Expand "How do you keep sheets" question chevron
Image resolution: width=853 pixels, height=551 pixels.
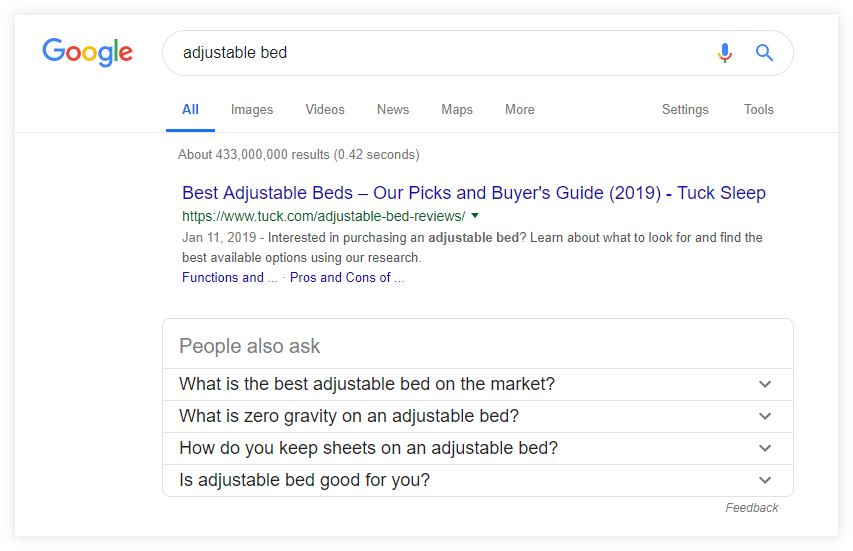[x=765, y=448]
